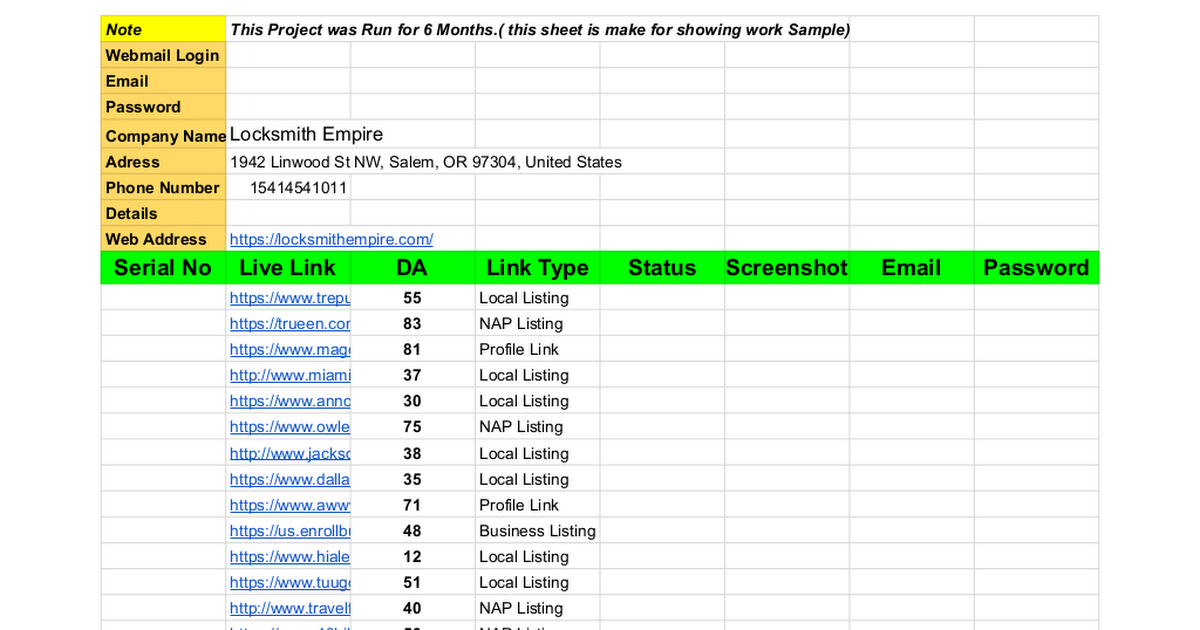Select the DA value 55

[412, 298]
